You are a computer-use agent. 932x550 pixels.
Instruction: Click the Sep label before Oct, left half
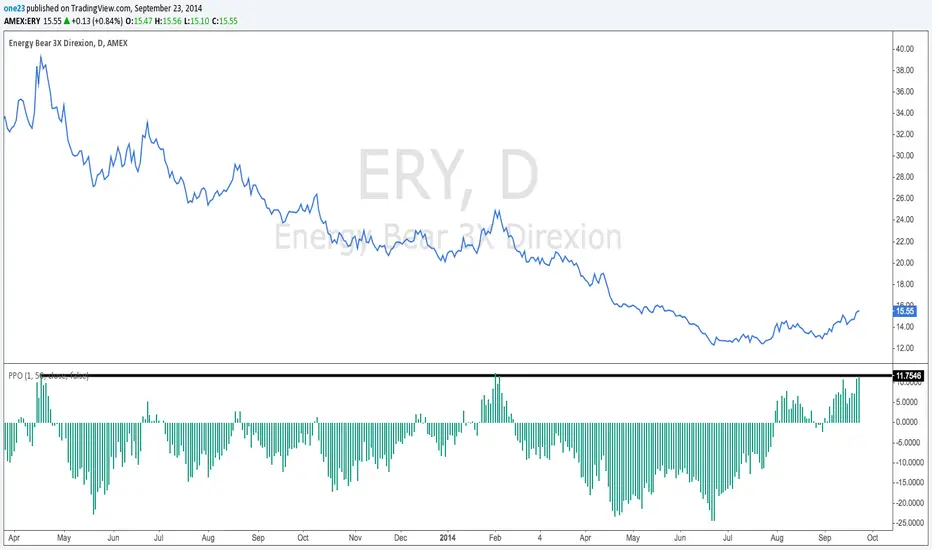[258, 538]
